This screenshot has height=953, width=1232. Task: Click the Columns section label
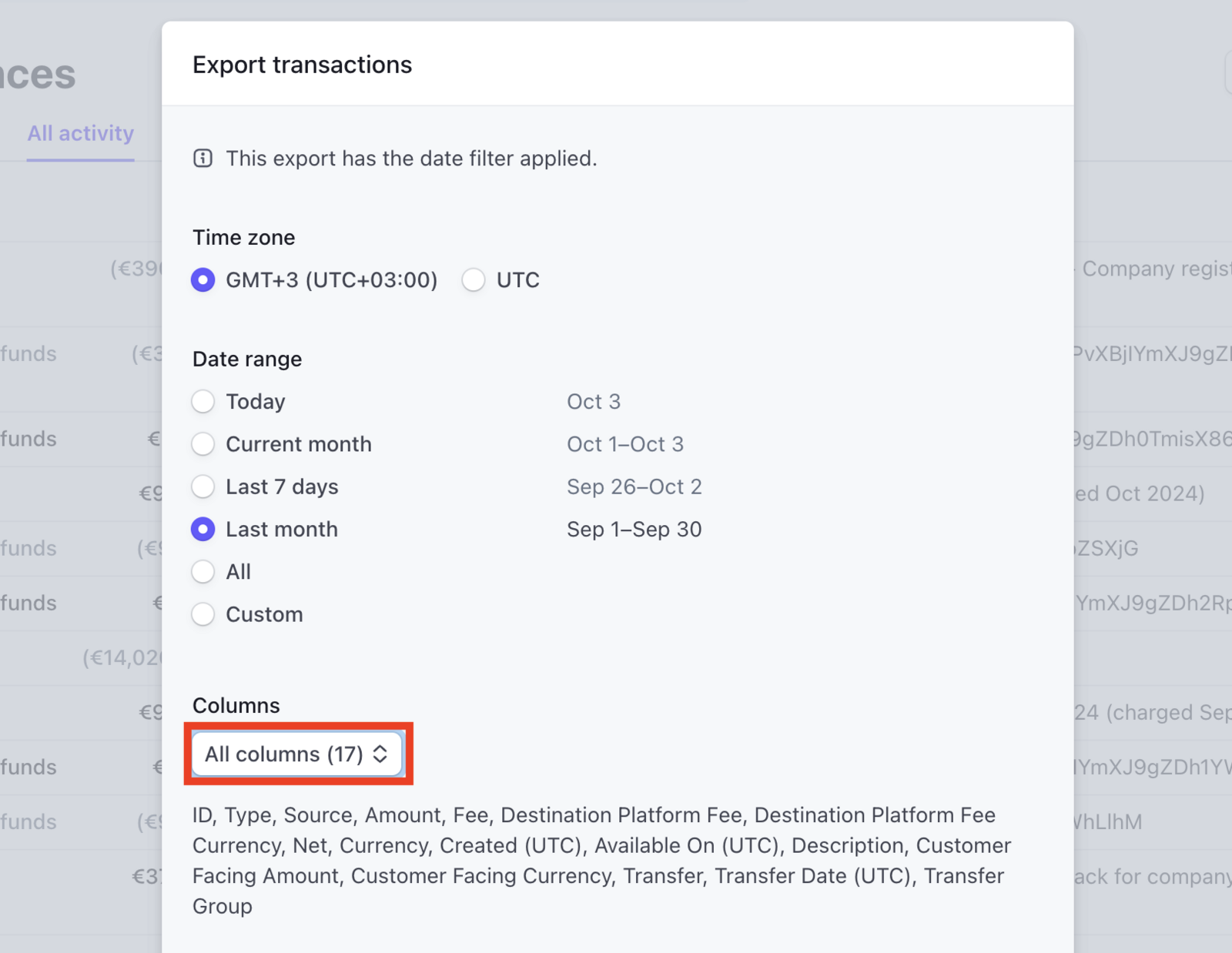click(x=236, y=705)
